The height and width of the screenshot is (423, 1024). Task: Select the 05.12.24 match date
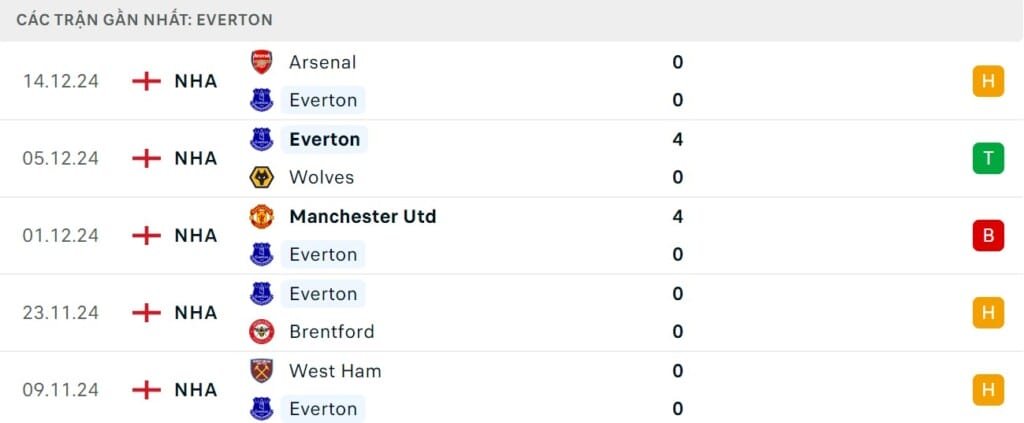61,158
